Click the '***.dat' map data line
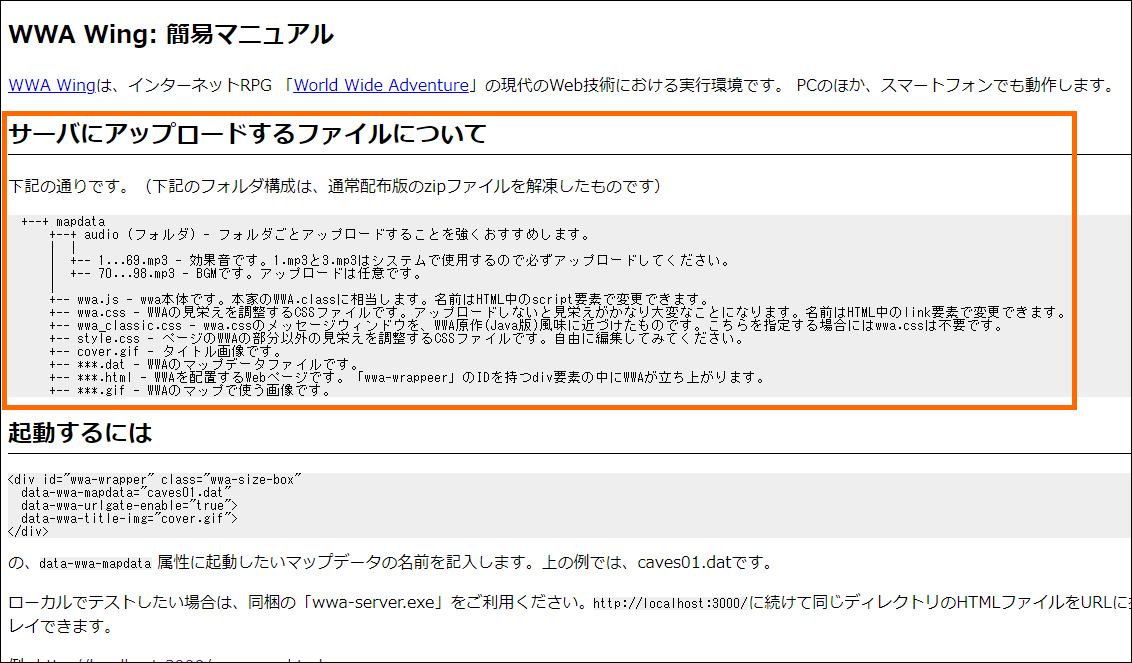The width and height of the screenshot is (1132, 663). (204, 365)
